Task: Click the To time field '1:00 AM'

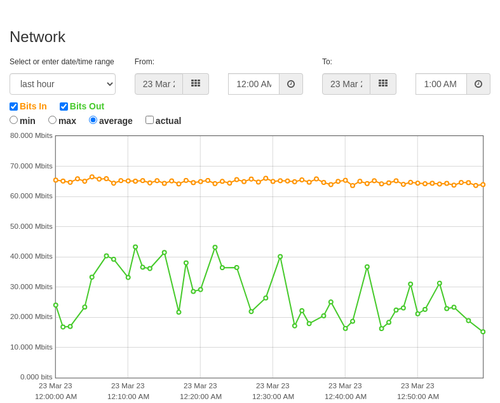Action: click(x=441, y=84)
